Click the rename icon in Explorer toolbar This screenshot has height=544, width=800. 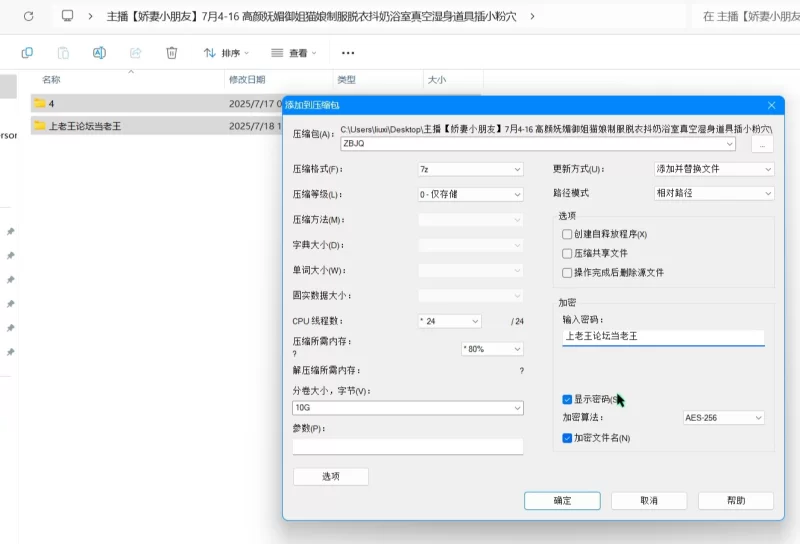(x=99, y=53)
